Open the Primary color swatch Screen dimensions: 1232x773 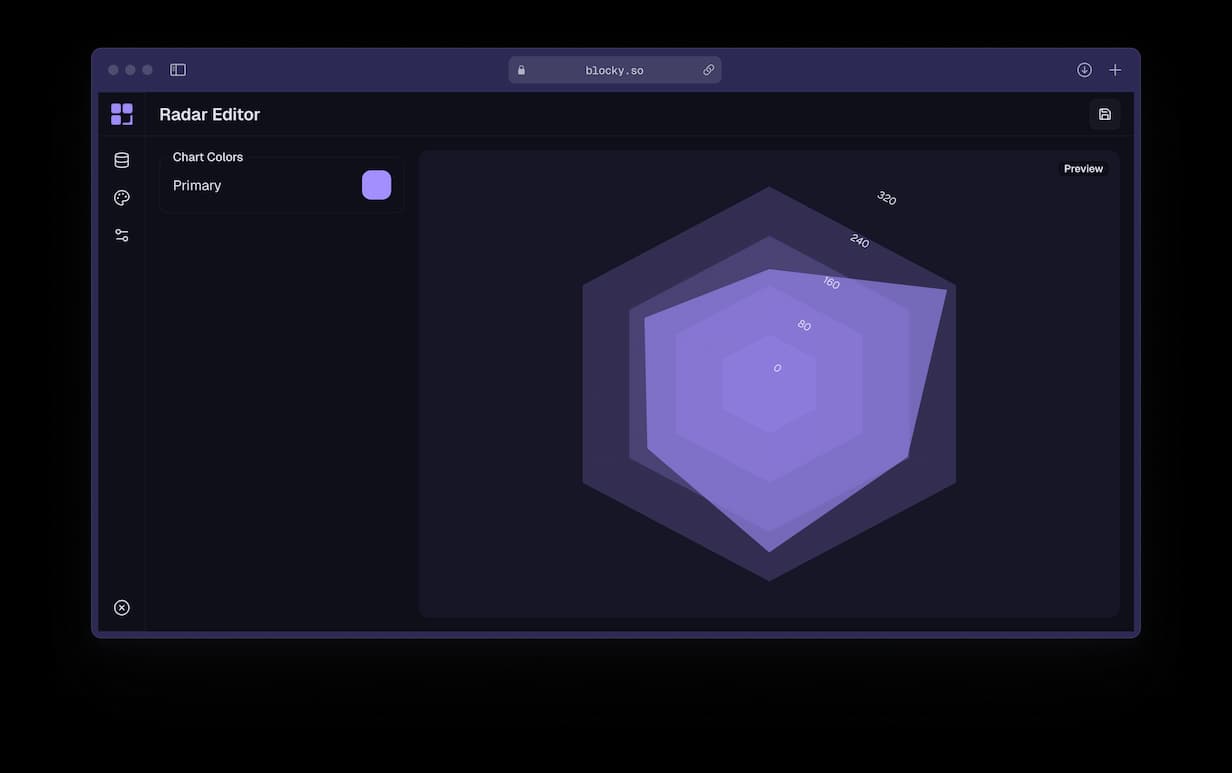[x=376, y=185]
